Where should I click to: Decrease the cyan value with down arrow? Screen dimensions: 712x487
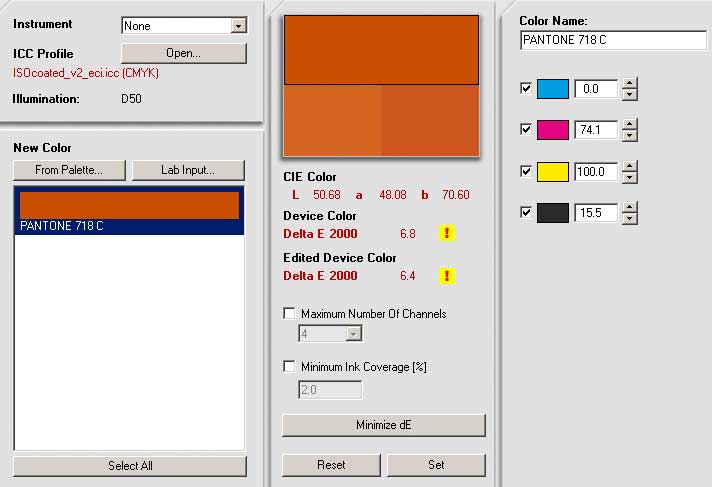(x=629, y=94)
